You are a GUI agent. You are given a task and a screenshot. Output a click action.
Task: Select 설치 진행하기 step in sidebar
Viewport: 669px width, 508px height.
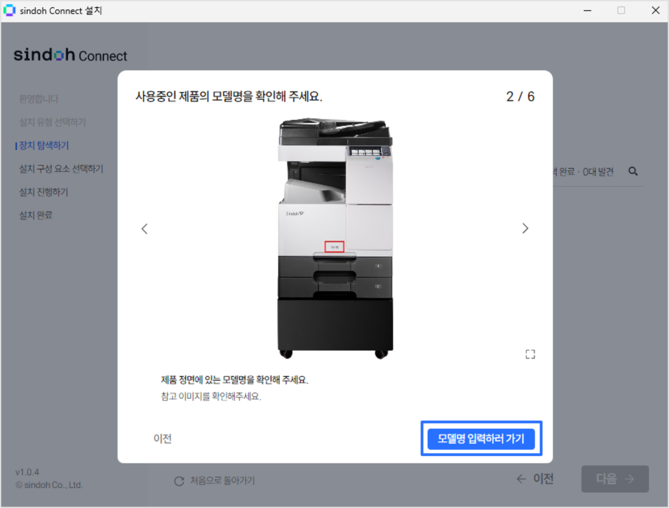44,192
